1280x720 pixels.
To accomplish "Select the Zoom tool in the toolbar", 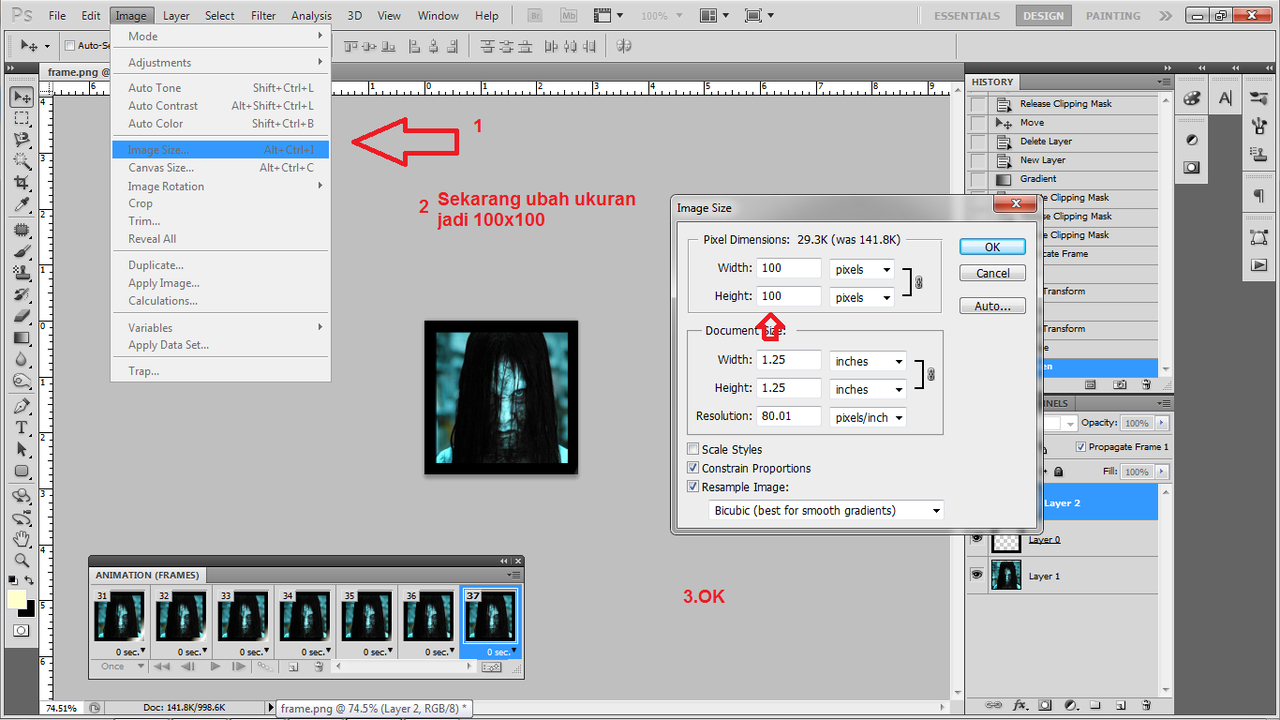I will 21,557.
